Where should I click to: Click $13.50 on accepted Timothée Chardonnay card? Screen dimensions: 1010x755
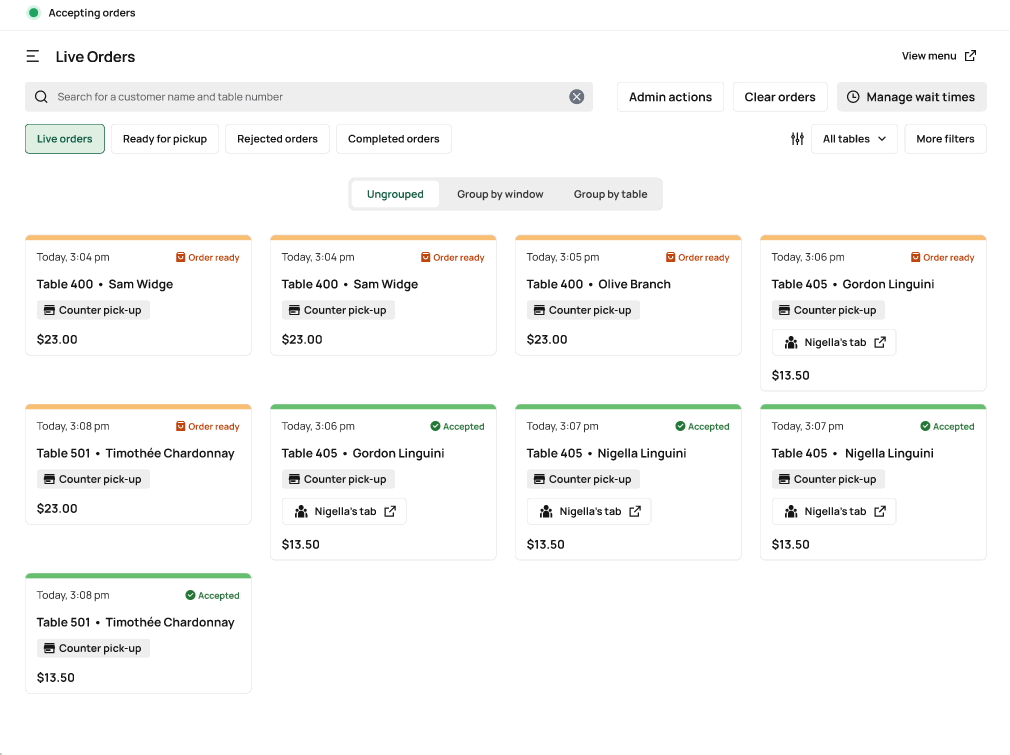coord(55,678)
